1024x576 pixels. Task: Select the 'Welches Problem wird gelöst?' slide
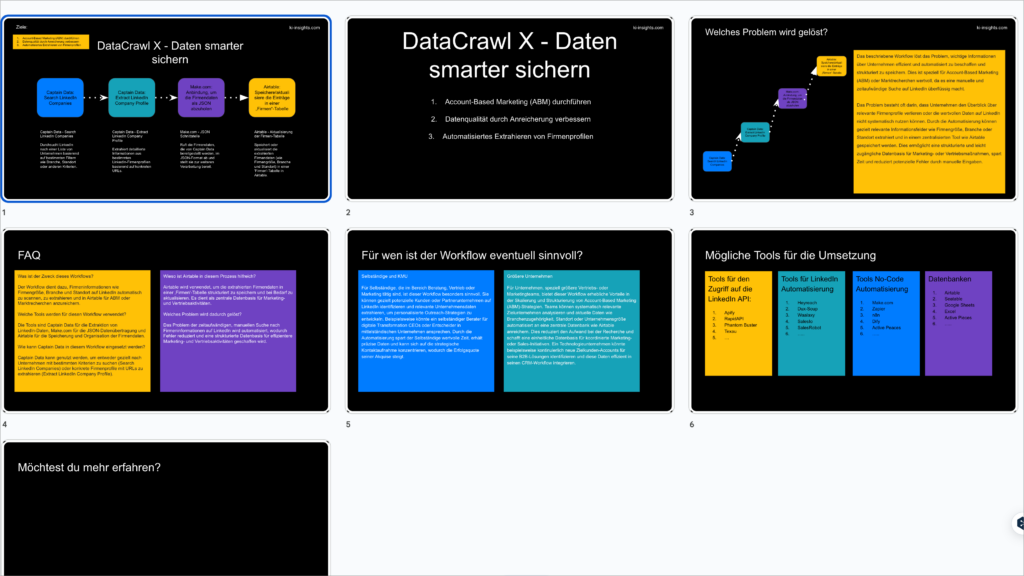pos(854,108)
